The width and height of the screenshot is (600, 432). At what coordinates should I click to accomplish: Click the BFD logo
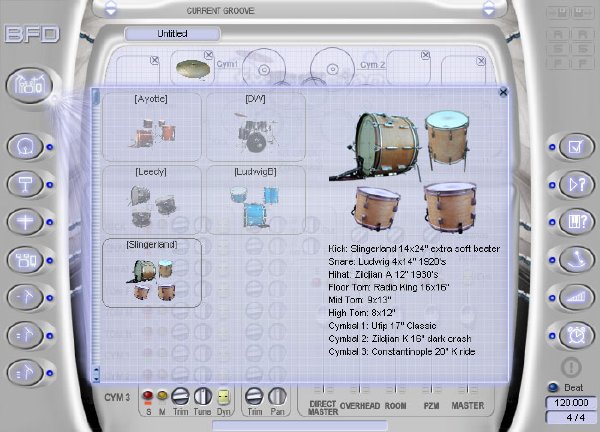coord(32,34)
